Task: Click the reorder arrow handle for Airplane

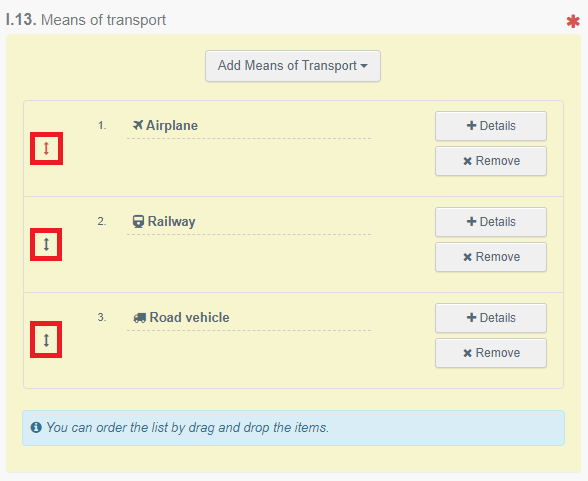Action: pos(46,148)
